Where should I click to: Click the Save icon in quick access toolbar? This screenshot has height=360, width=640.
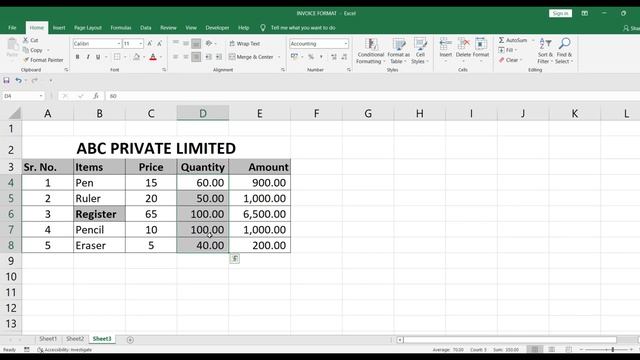(6, 80)
